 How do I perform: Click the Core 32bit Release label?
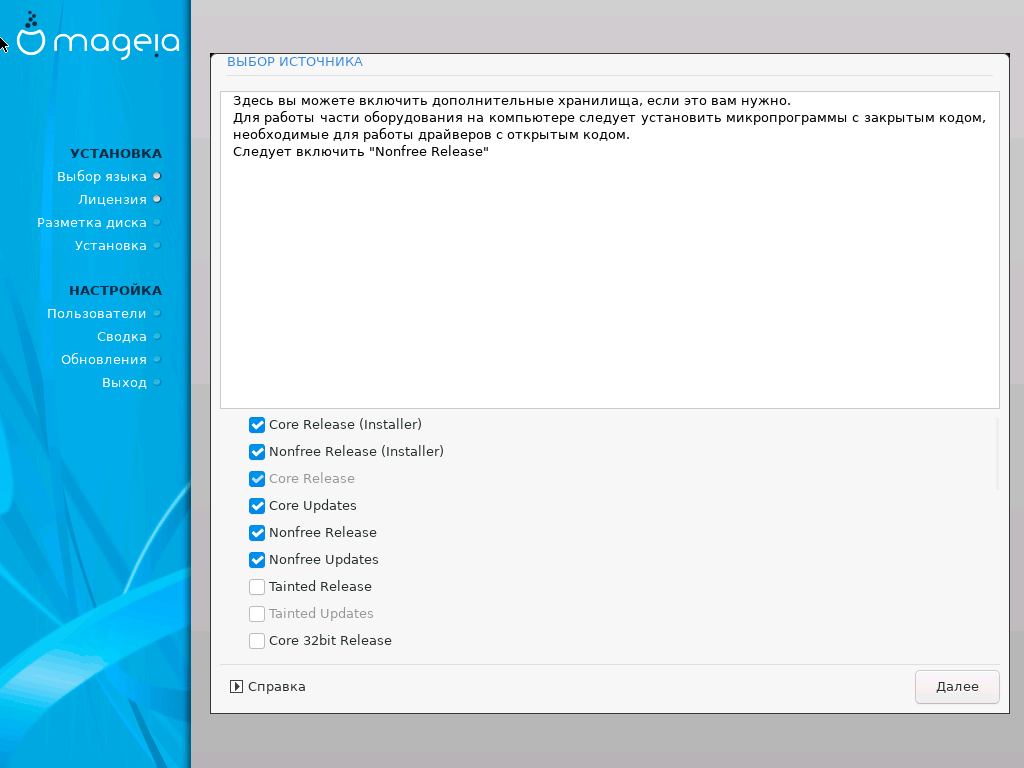coord(330,641)
